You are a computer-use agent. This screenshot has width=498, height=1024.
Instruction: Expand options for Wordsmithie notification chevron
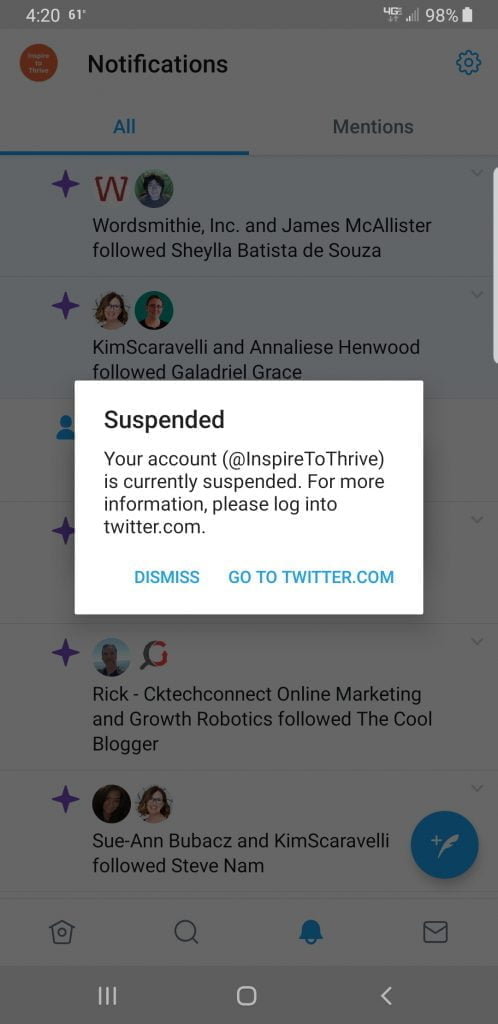coord(477,172)
